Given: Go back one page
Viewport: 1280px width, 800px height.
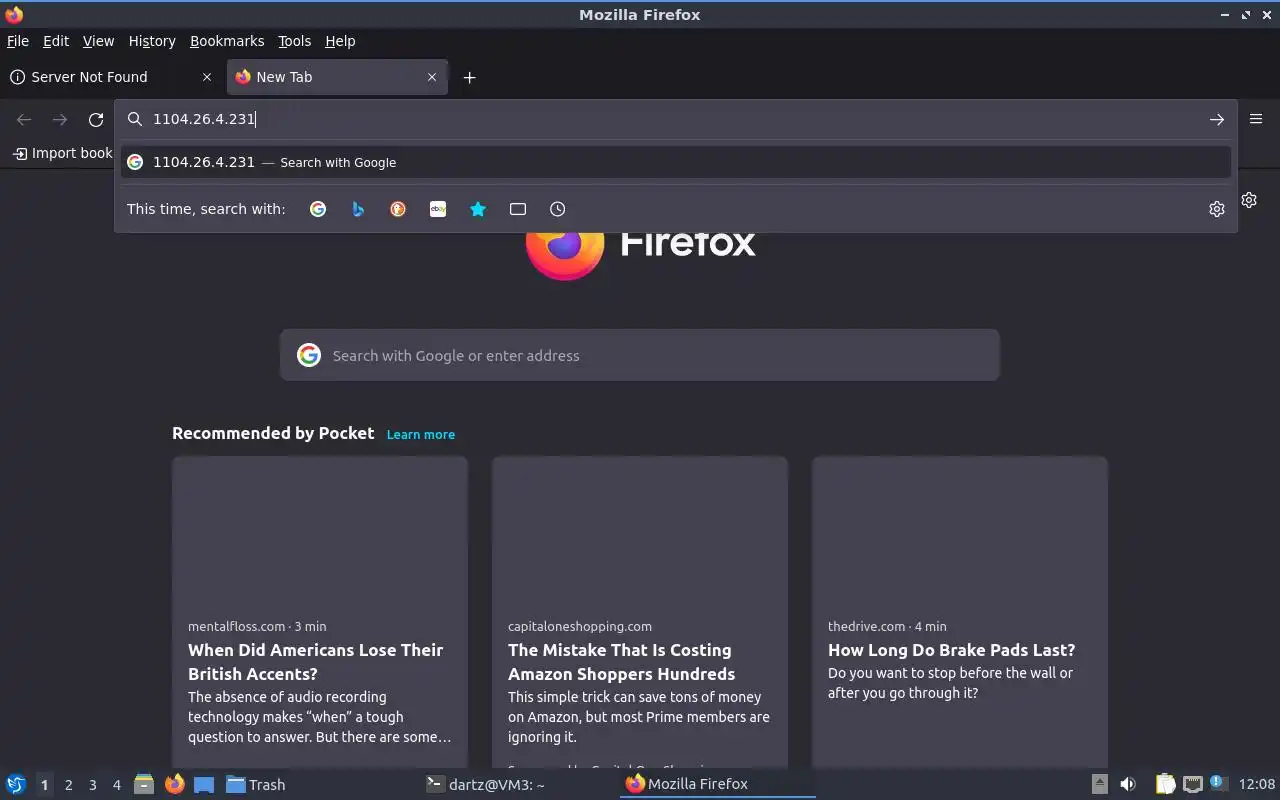Looking at the screenshot, I should point(24,119).
